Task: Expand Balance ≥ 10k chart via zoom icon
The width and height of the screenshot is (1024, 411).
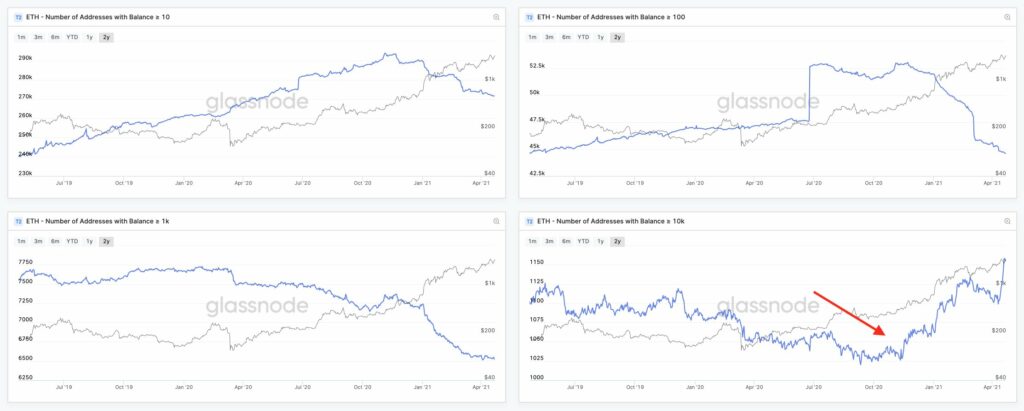Action: 1007,222
